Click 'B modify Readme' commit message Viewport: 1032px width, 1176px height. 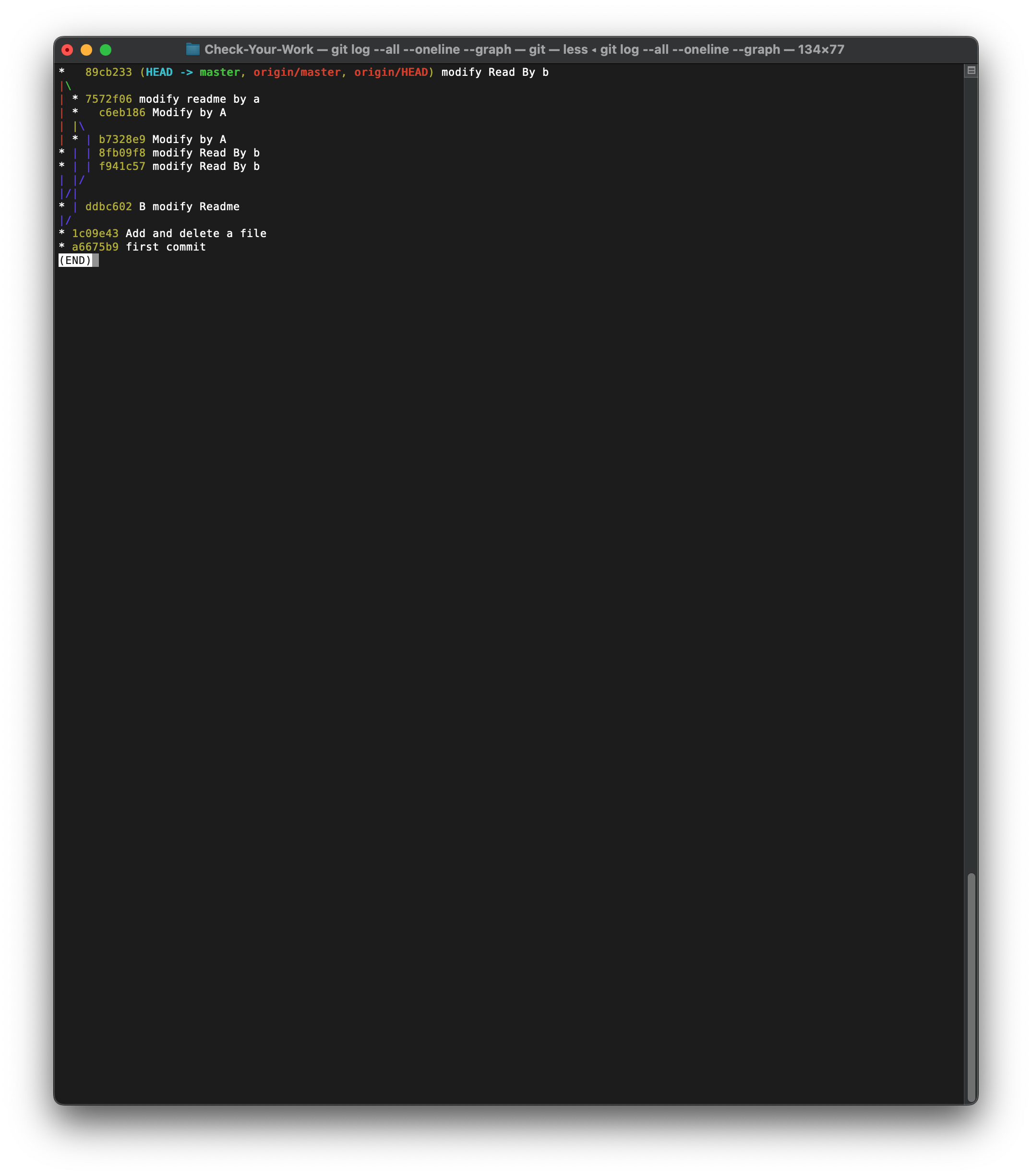pyautogui.click(x=189, y=206)
